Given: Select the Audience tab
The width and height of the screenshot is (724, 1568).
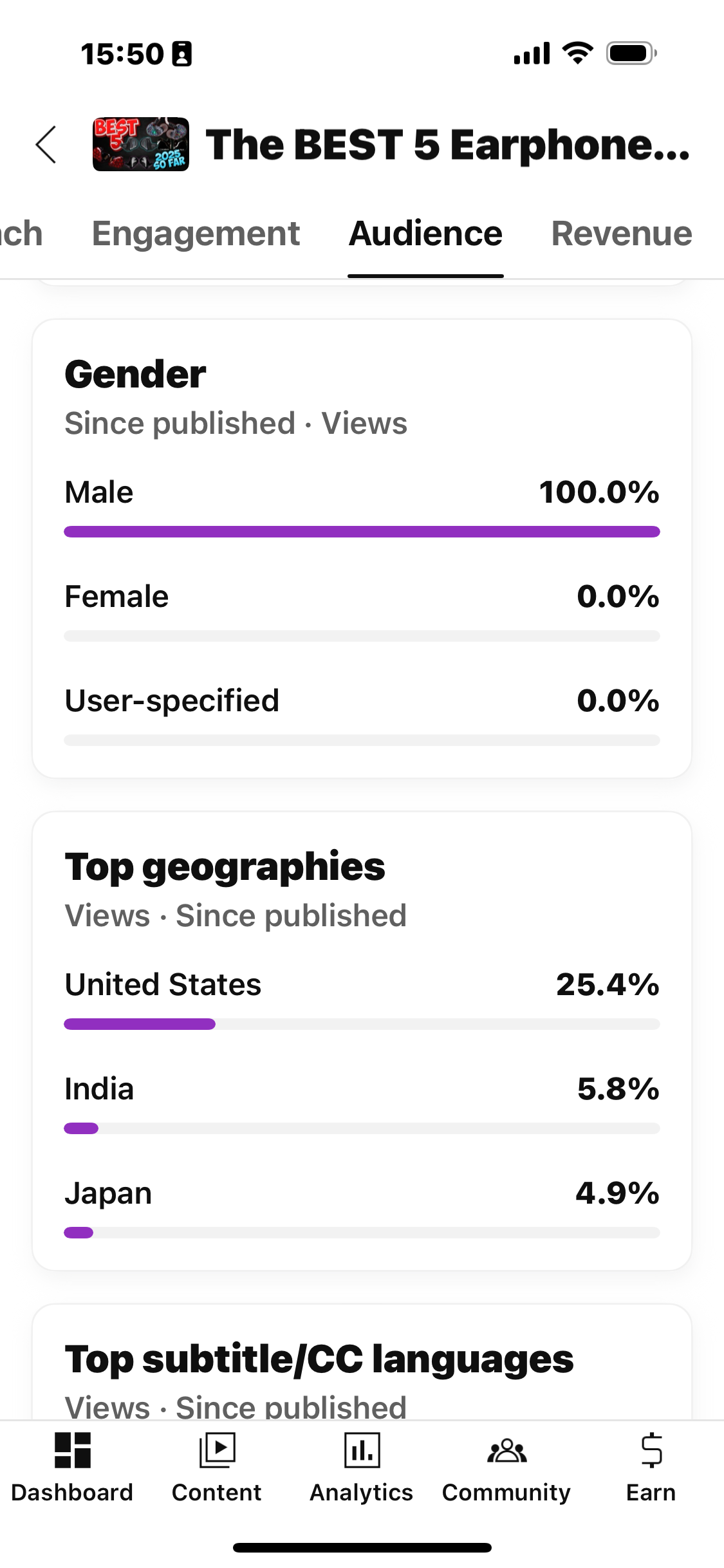Looking at the screenshot, I should 425,233.
